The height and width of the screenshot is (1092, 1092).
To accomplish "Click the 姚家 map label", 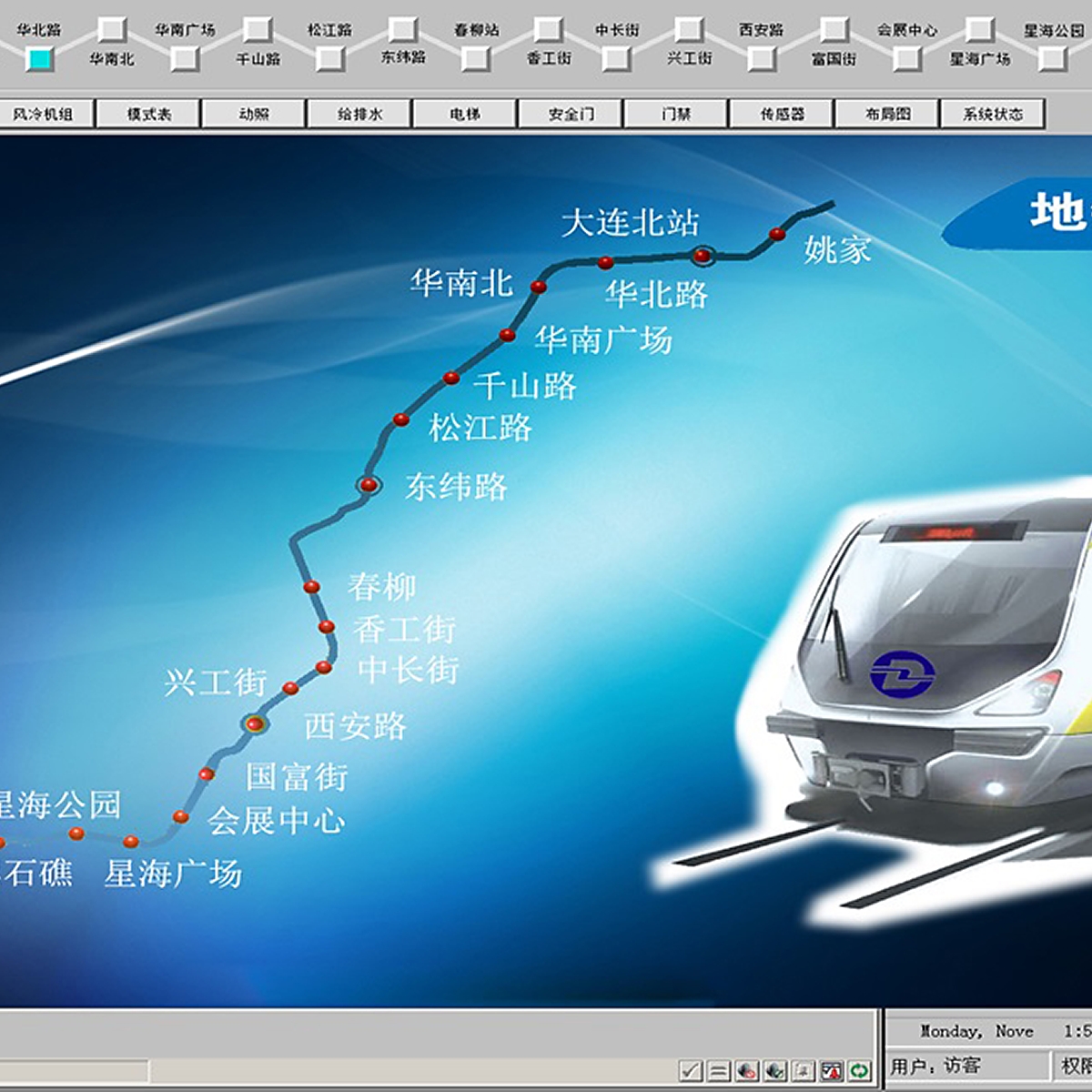I will pyautogui.click(x=837, y=250).
